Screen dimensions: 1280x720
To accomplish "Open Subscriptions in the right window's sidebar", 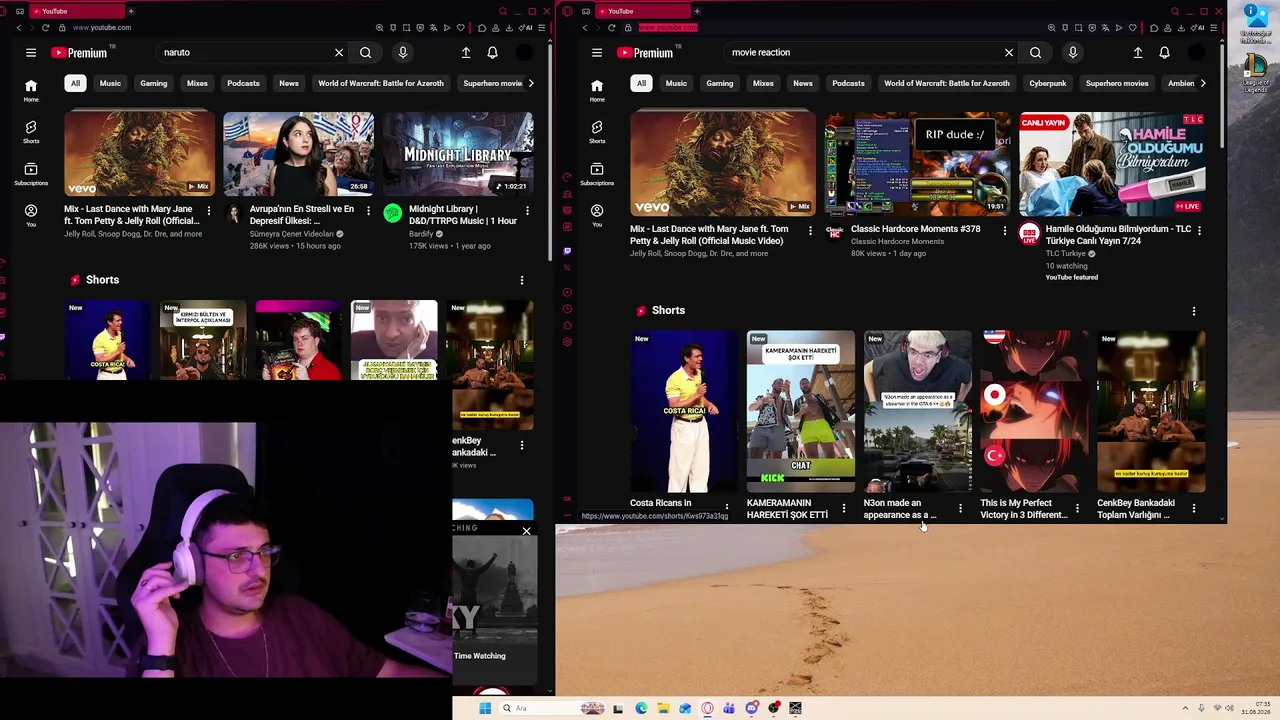I will (x=597, y=174).
